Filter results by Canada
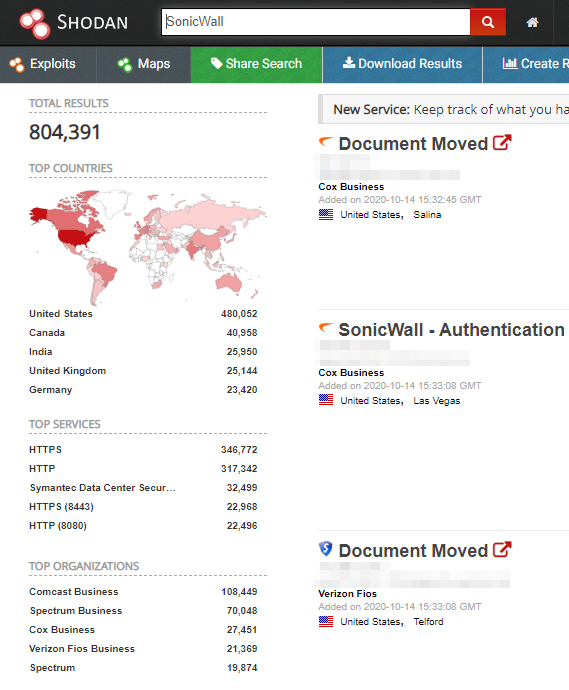The height and width of the screenshot is (690, 569). coord(47,333)
